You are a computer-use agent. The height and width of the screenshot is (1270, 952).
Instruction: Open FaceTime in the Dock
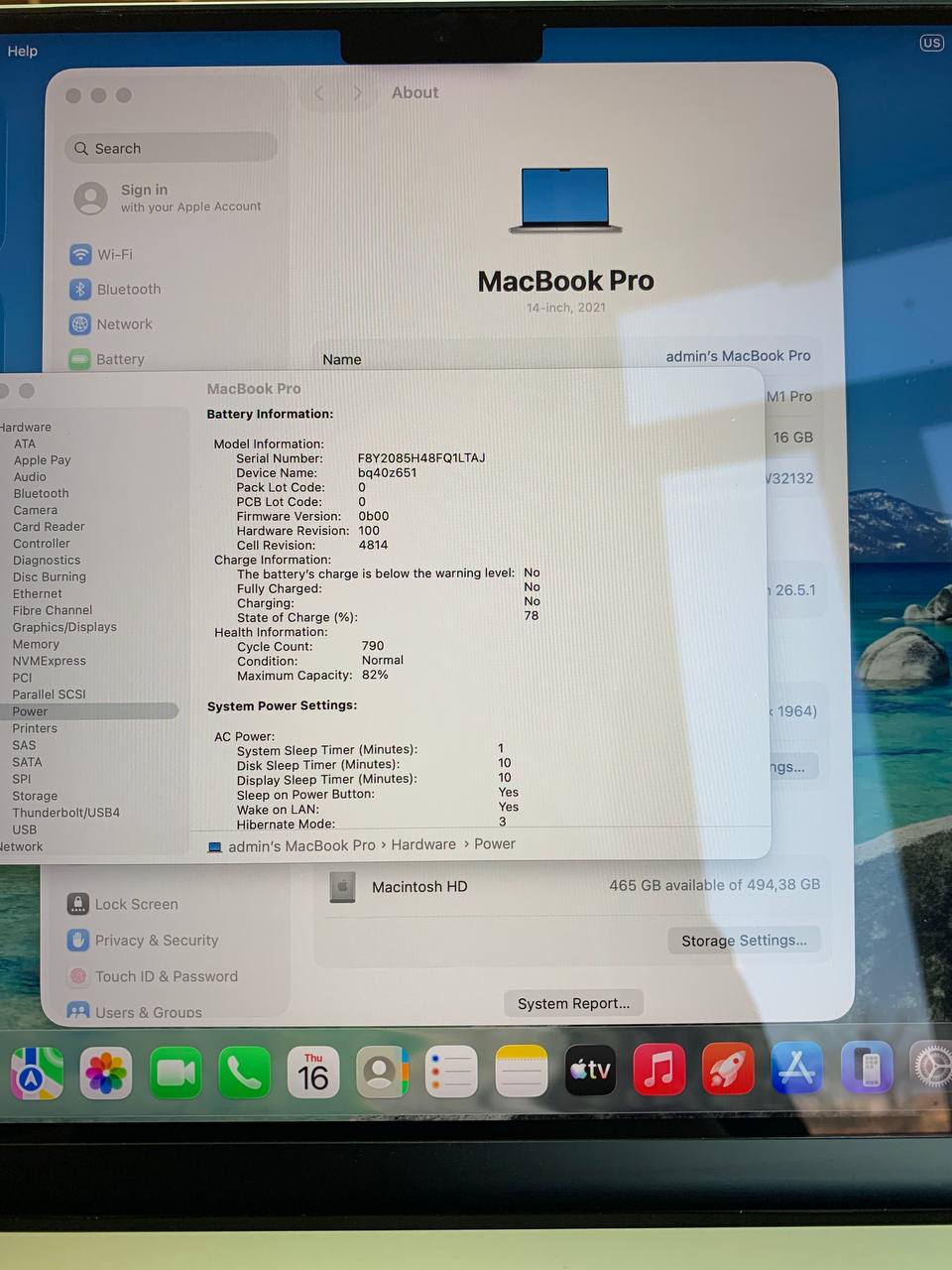[176, 1073]
